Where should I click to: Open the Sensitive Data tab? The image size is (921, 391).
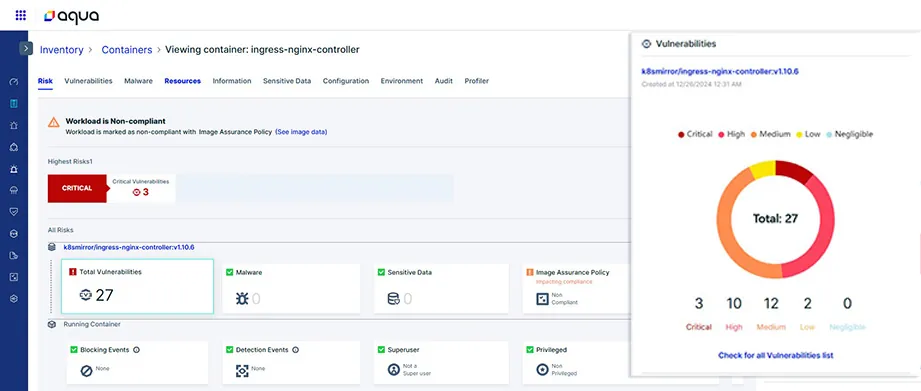click(x=287, y=81)
